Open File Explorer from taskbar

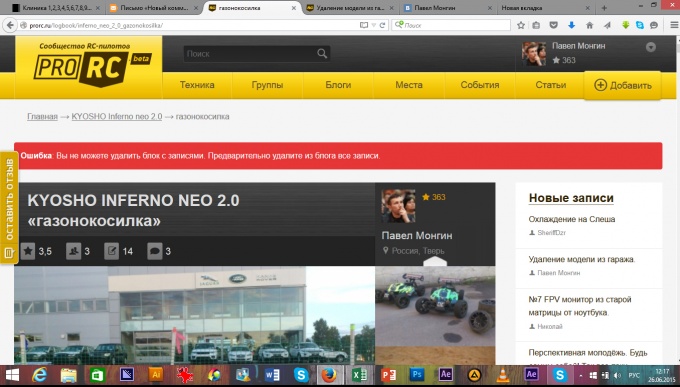68,375
